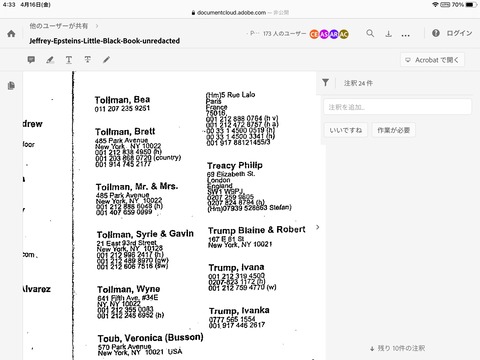Open the page thumbnails sidebar icon
The width and height of the screenshot is (480, 360).
[11, 86]
